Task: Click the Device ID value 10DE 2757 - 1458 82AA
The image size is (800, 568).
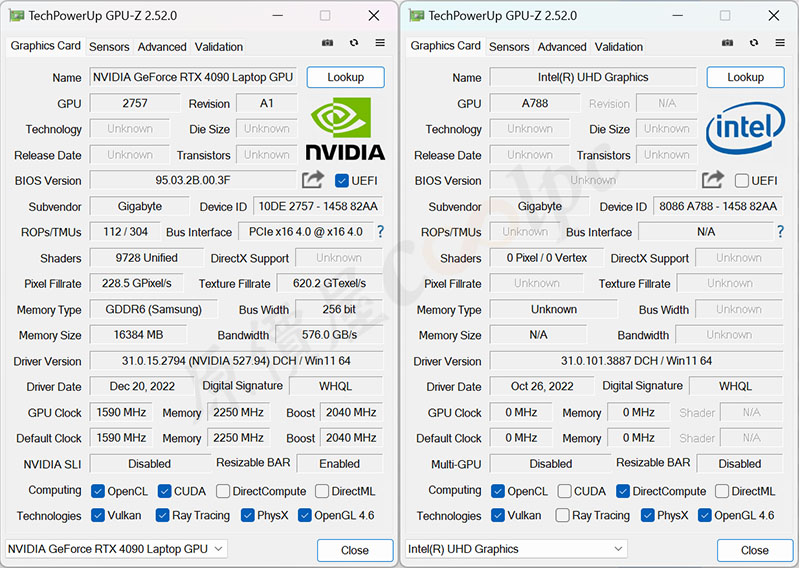Action: 318,206
